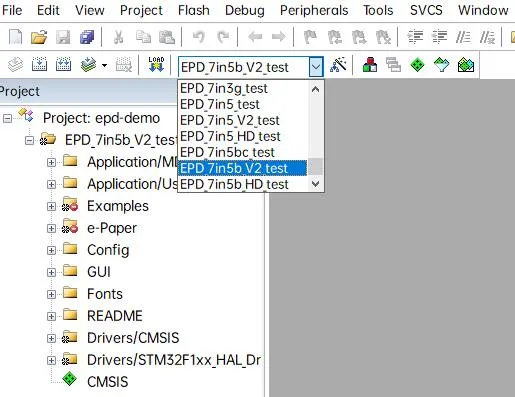
Task: Toggle the target selection combo box arrow
Action: (x=316, y=67)
